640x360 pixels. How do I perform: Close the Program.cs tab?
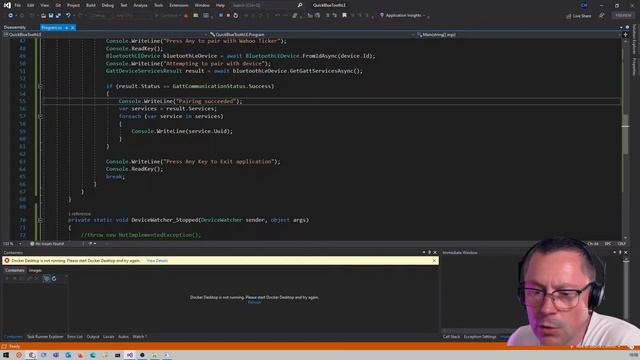click(73, 27)
